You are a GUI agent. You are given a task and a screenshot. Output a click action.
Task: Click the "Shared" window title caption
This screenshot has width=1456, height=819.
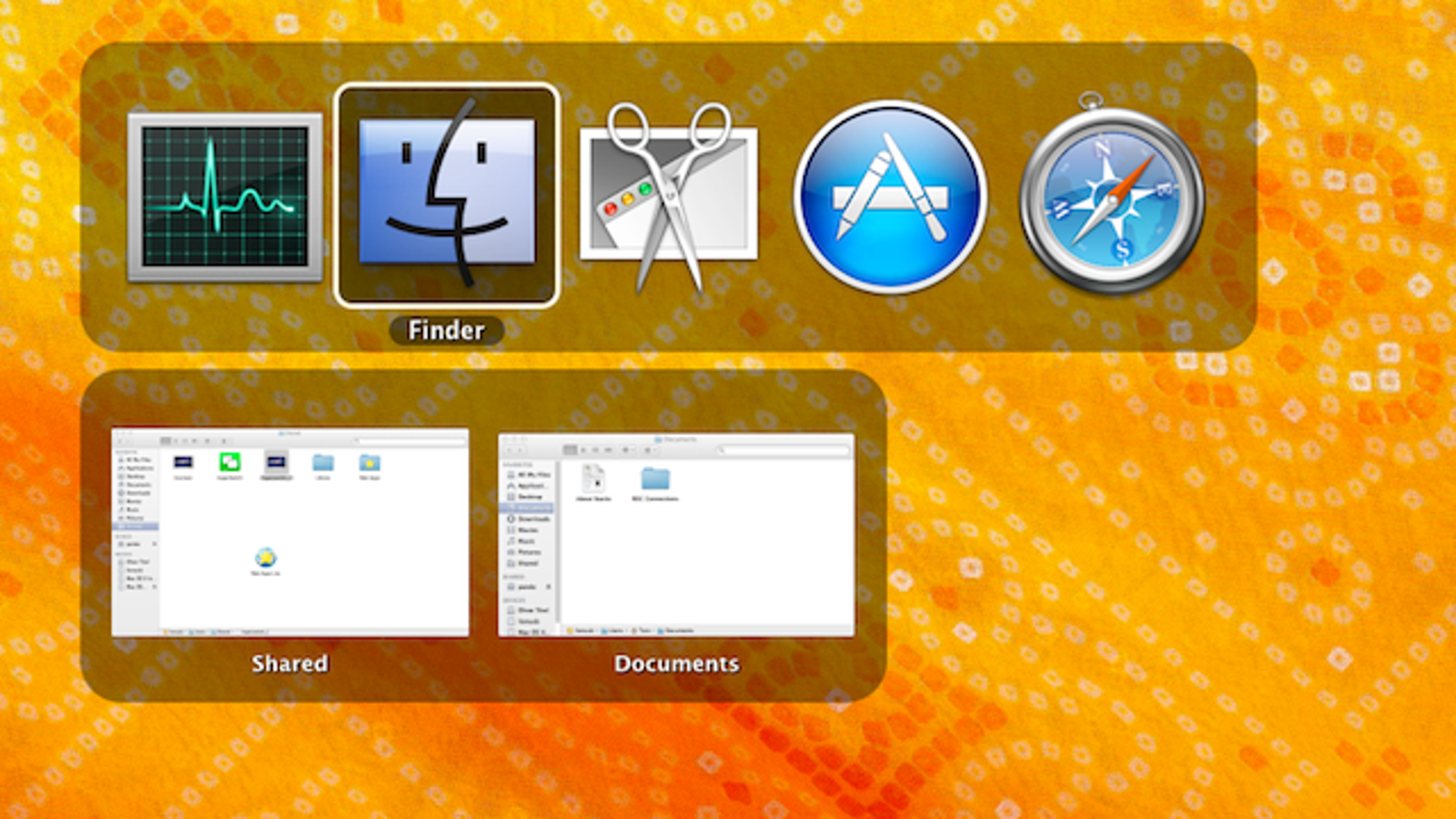tap(289, 663)
